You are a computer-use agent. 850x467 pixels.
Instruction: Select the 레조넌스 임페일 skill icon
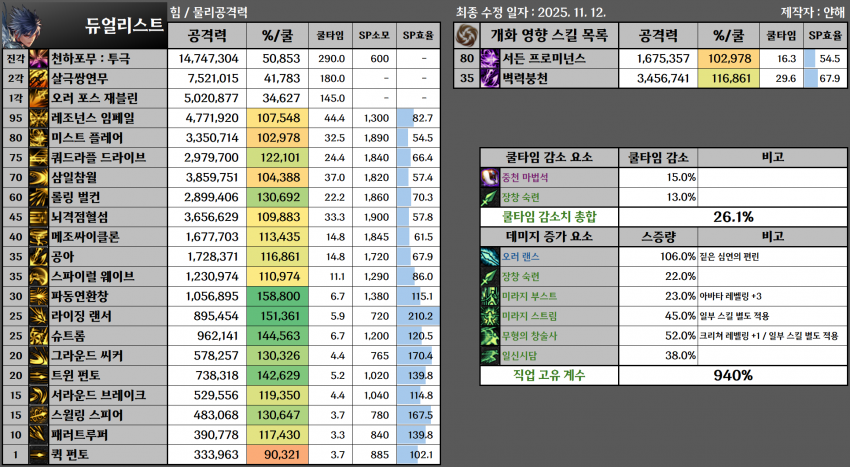point(40,118)
